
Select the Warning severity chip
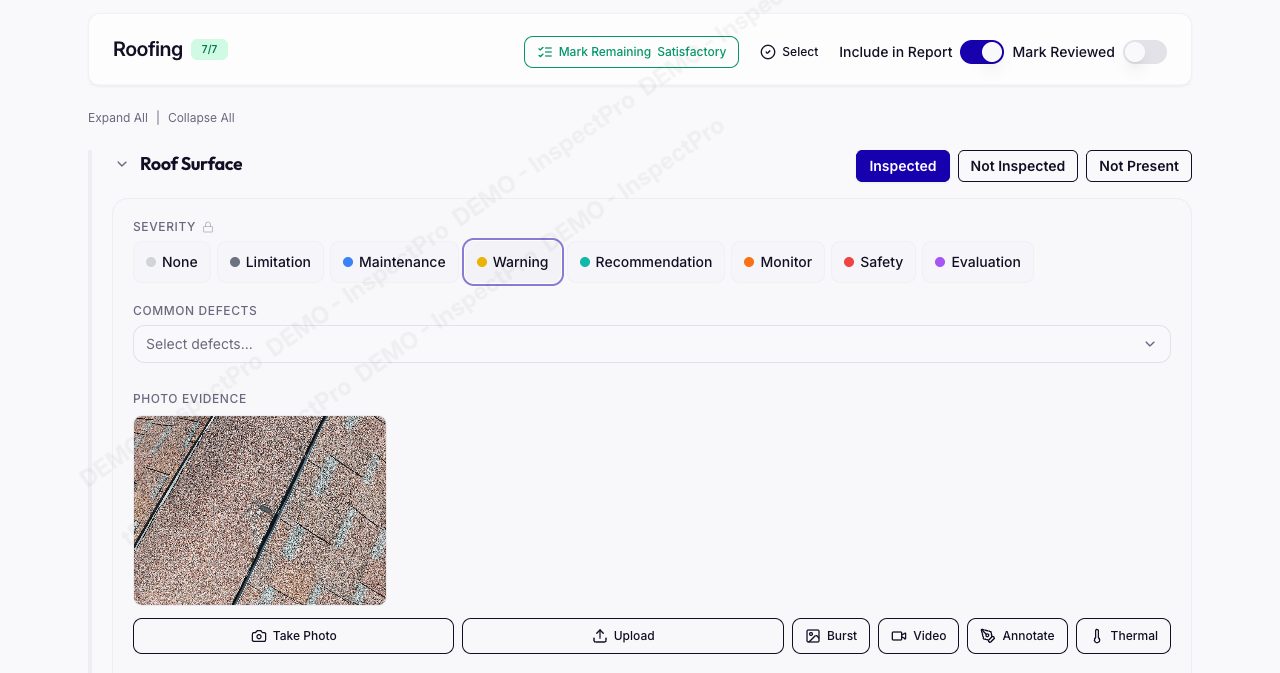[513, 262]
